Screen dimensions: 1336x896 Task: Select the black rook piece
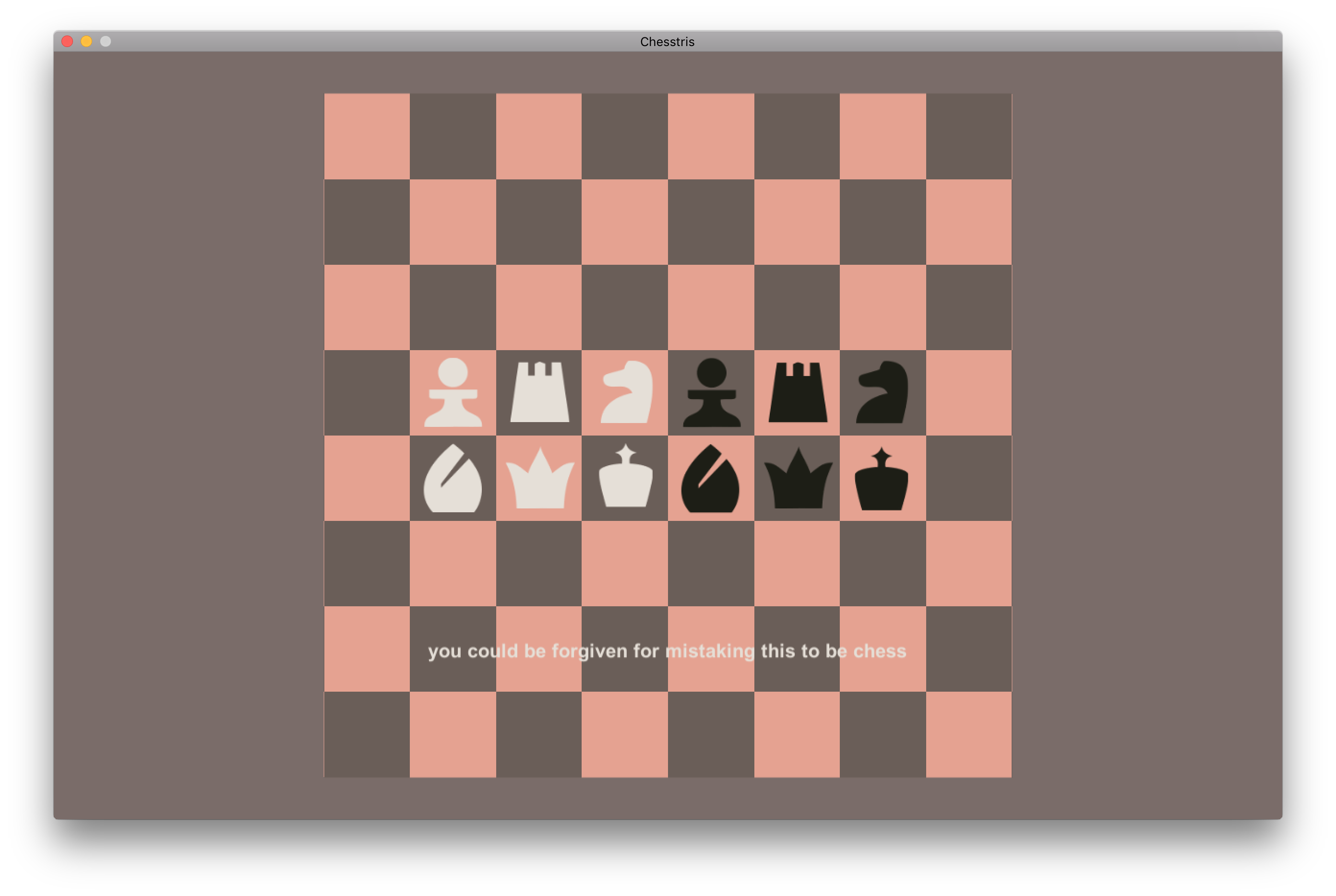point(798,392)
